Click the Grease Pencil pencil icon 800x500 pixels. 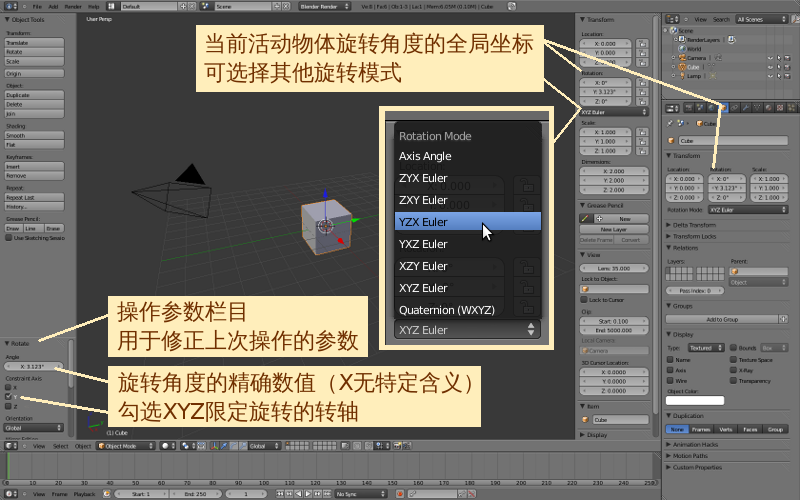pyautogui.click(x=585, y=218)
